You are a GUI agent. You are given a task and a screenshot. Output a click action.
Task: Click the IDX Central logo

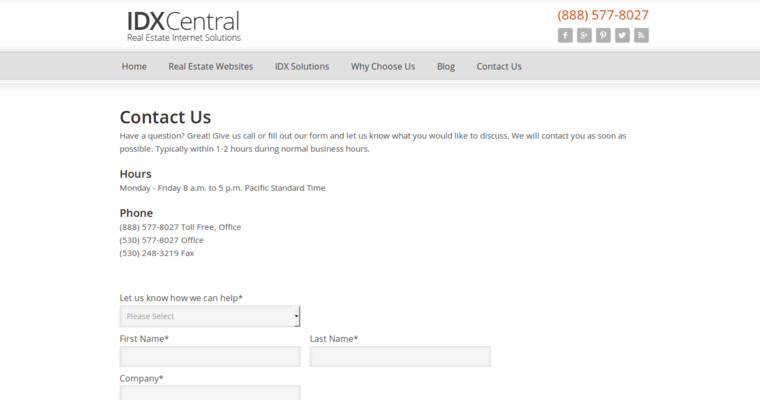point(183,20)
